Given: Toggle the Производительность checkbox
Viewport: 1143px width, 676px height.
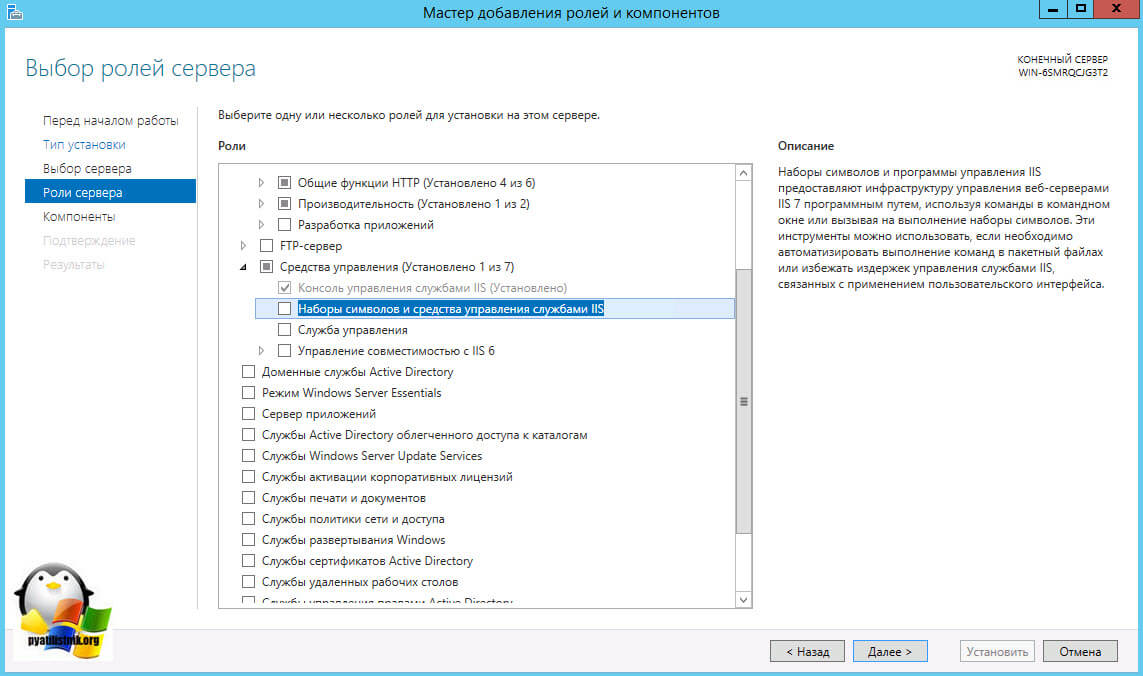Looking at the screenshot, I should pyautogui.click(x=284, y=203).
